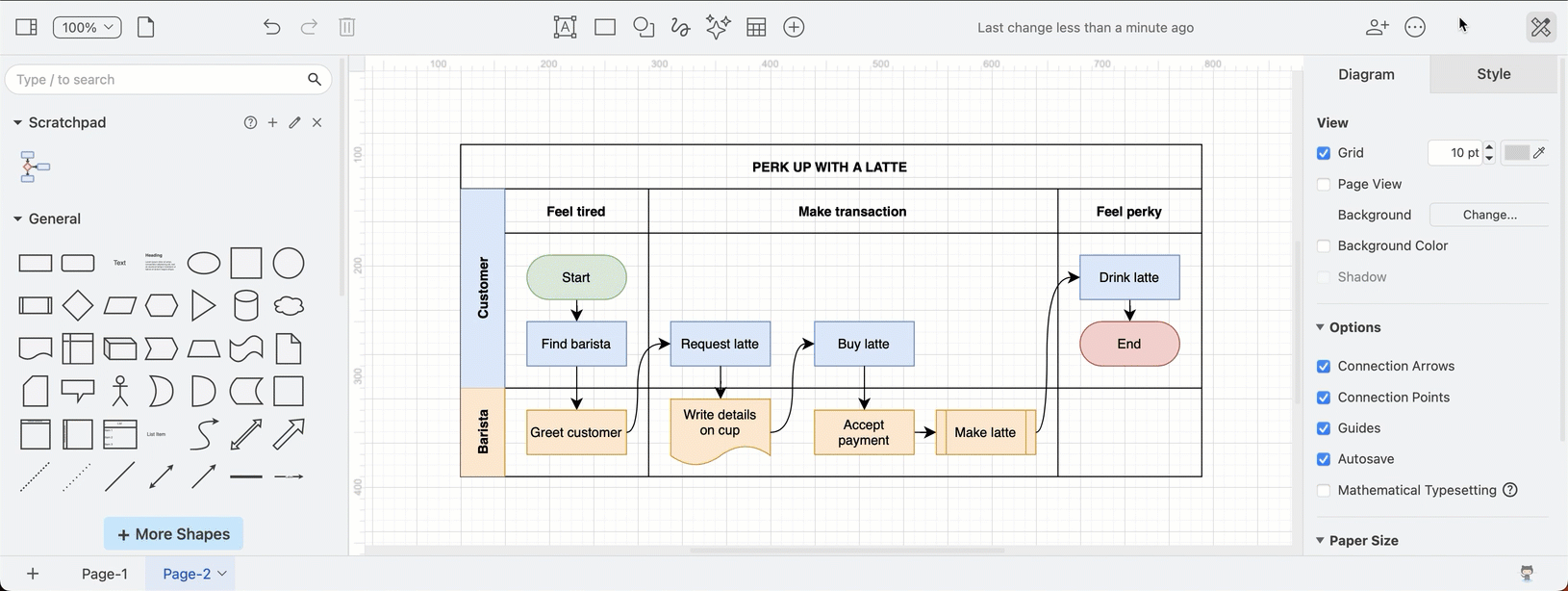Click the bottom-right status icon
1568x591 pixels.
(1527, 573)
